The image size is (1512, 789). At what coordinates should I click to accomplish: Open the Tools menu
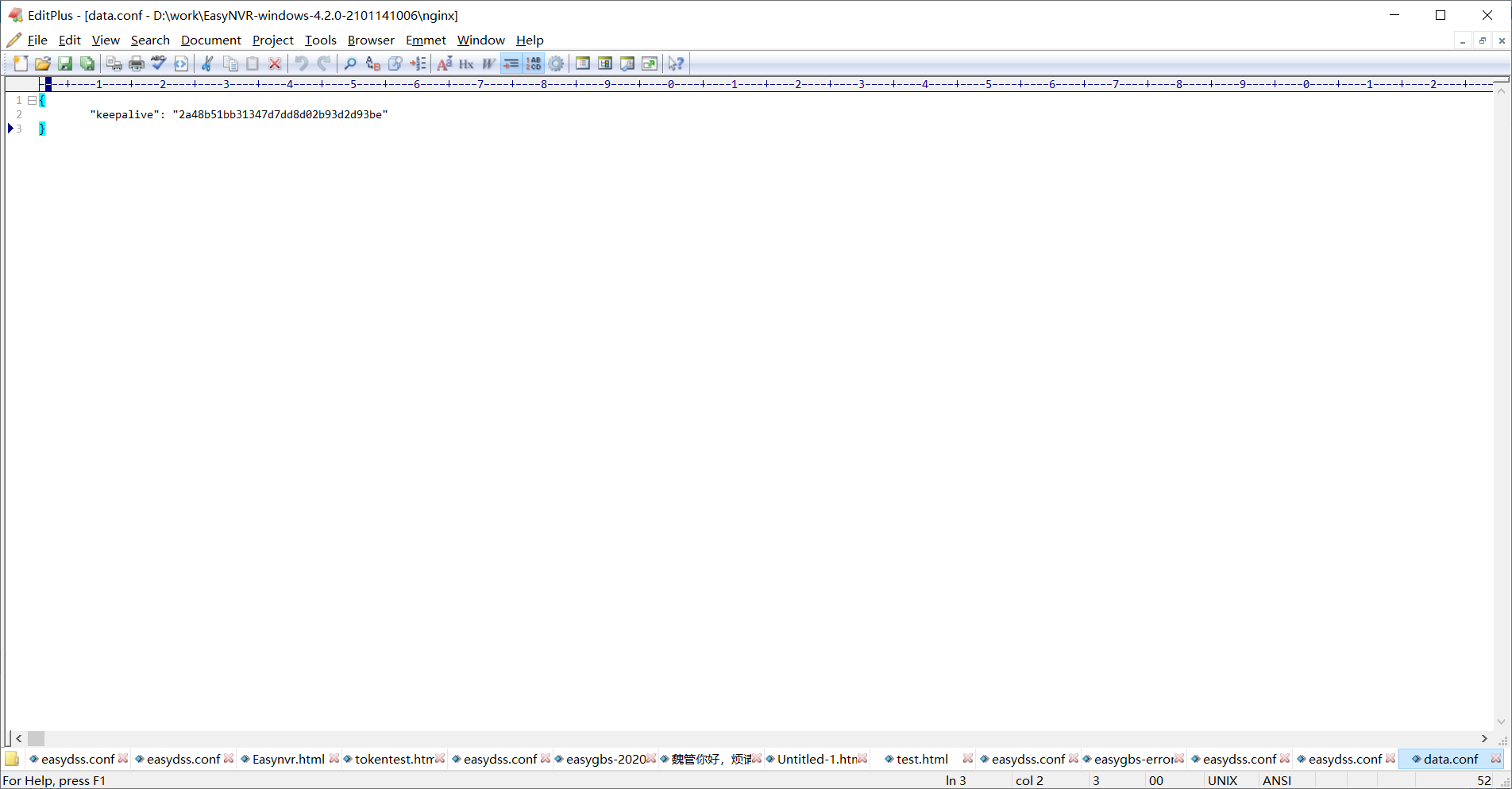tap(321, 40)
